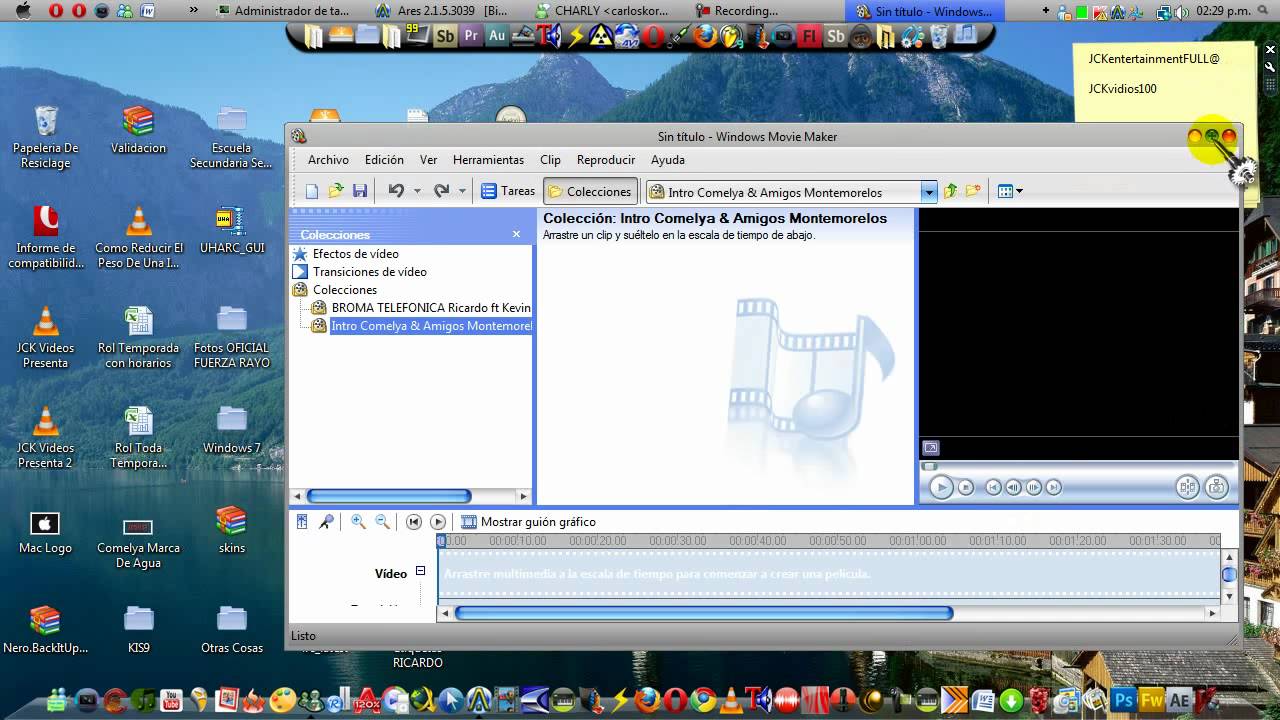Zoom in on the timeline

tap(358, 522)
